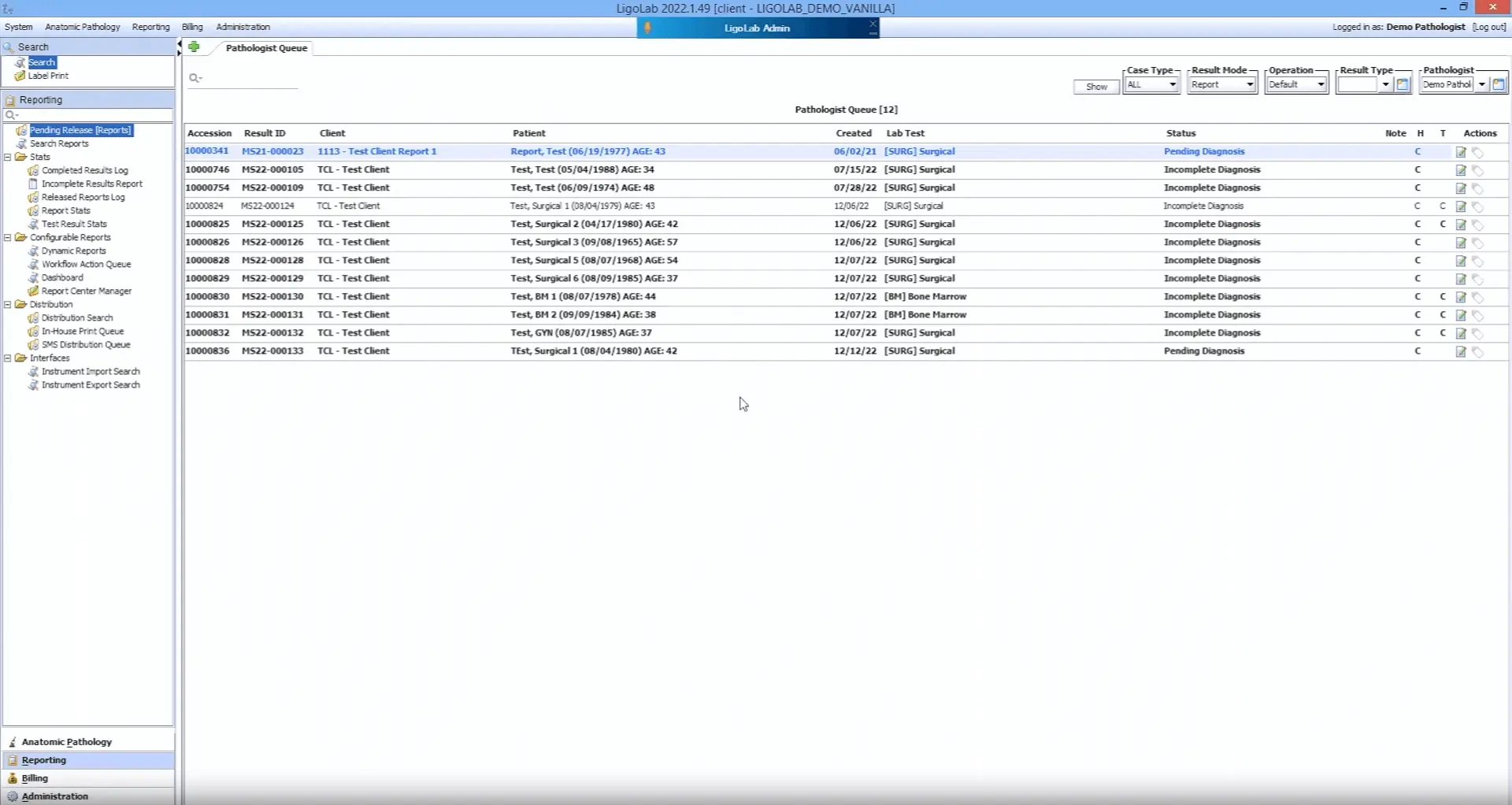
Task: Open the Result Type picker window icon
Action: point(1404,83)
